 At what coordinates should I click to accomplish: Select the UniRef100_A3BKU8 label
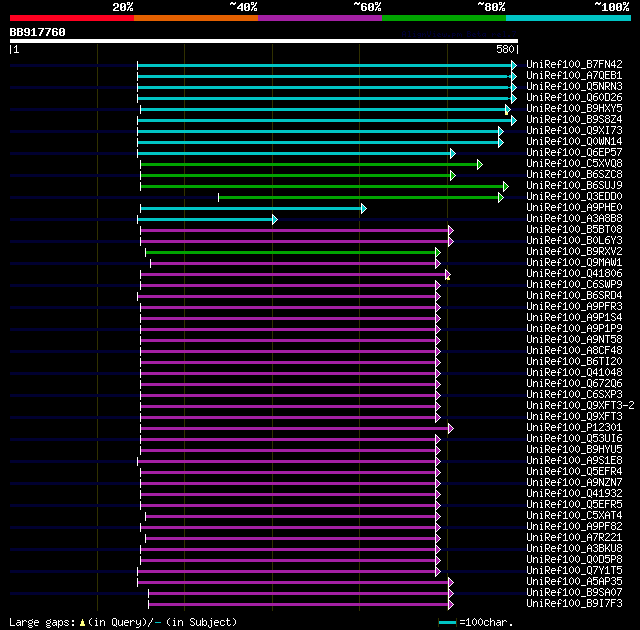coord(574,548)
